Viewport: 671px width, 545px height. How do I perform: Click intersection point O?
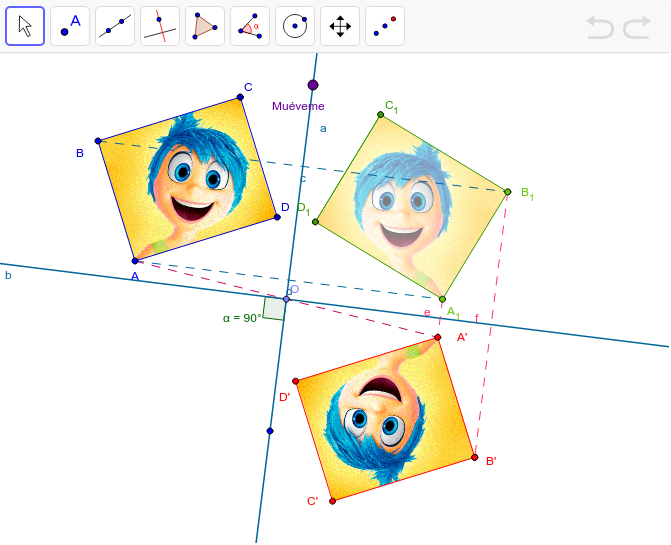coord(286,299)
